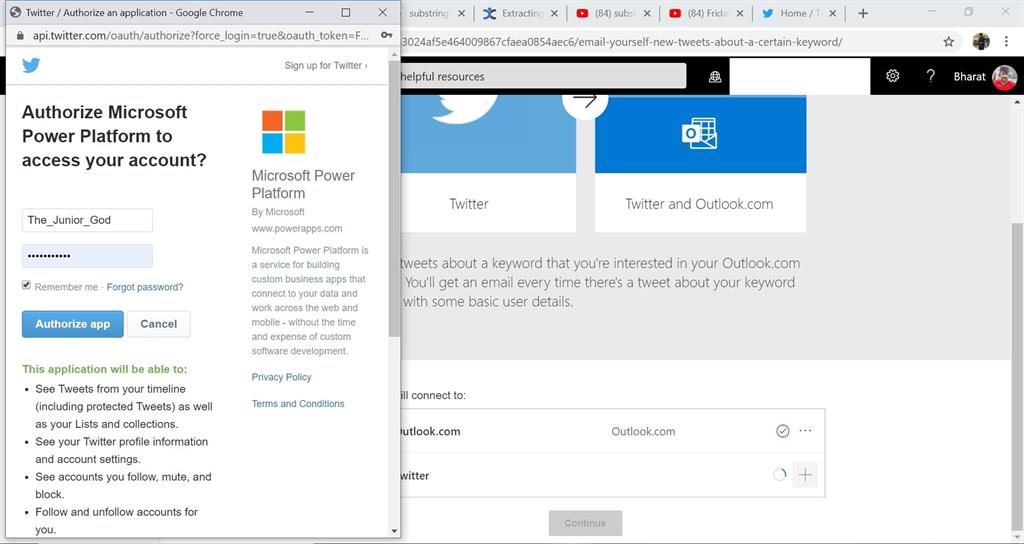
Task: Open Sign up for Twitter link
Action: (x=326, y=65)
